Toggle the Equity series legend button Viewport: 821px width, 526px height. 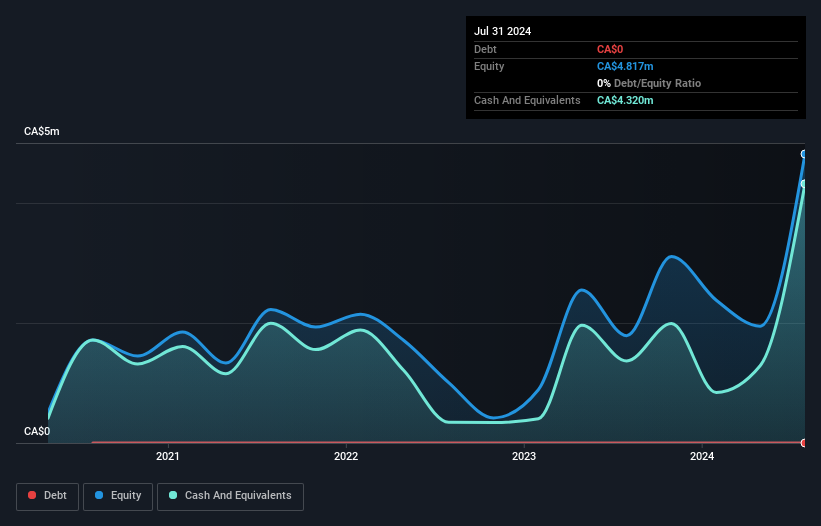[x=118, y=496]
